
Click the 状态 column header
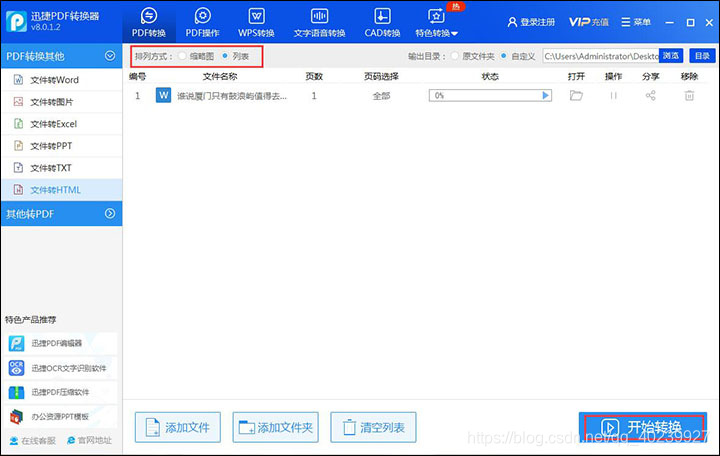490,76
